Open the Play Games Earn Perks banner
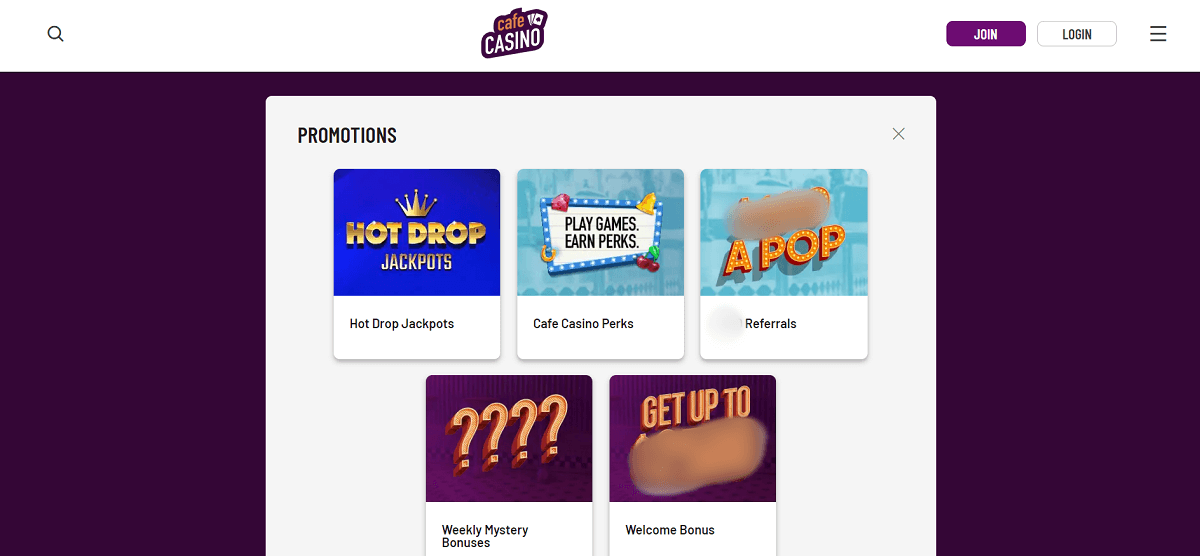This screenshot has width=1200, height=556. (x=600, y=232)
